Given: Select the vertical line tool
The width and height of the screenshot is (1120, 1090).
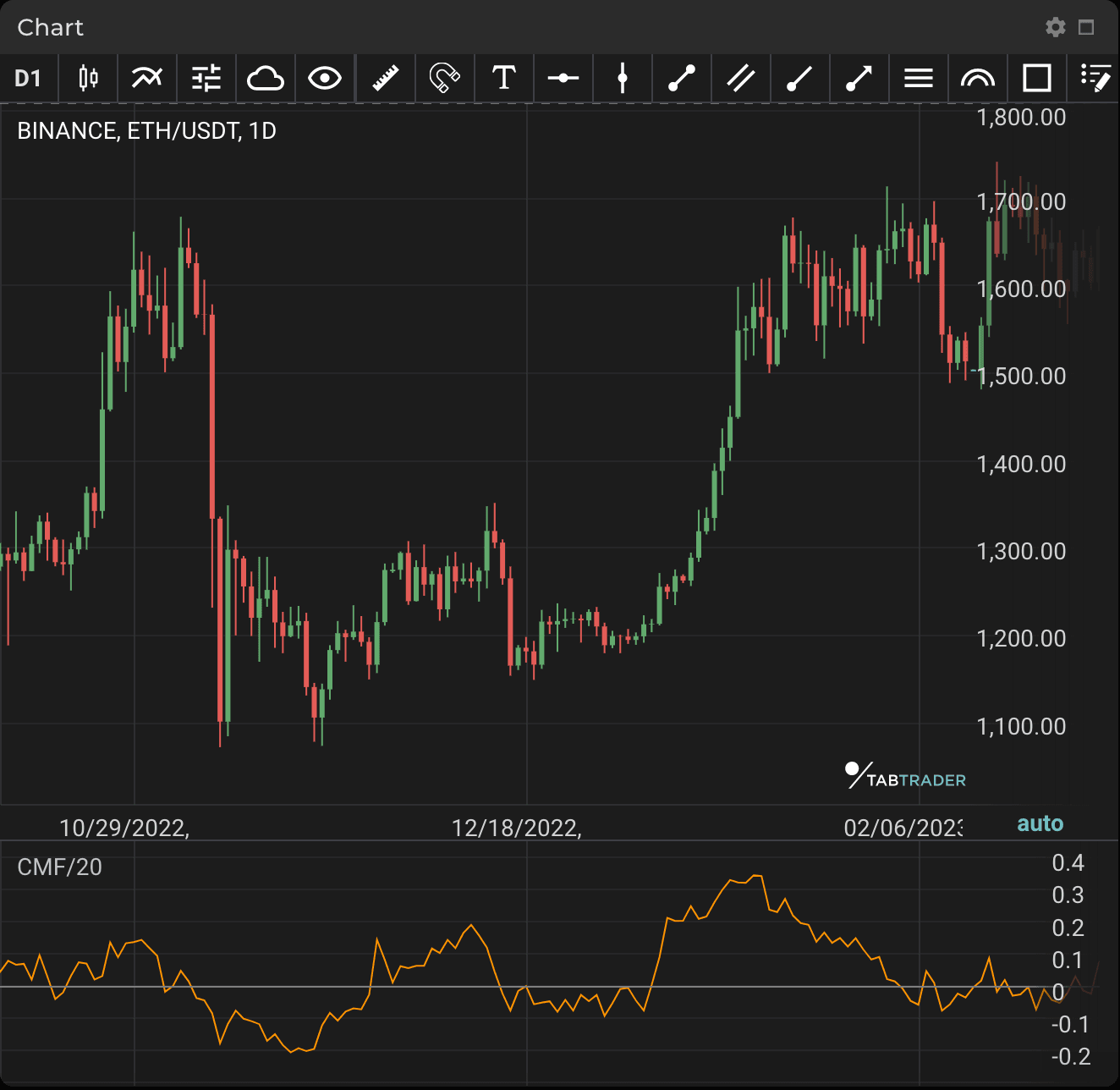Looking at the screenshot, I should coord(623,79).
